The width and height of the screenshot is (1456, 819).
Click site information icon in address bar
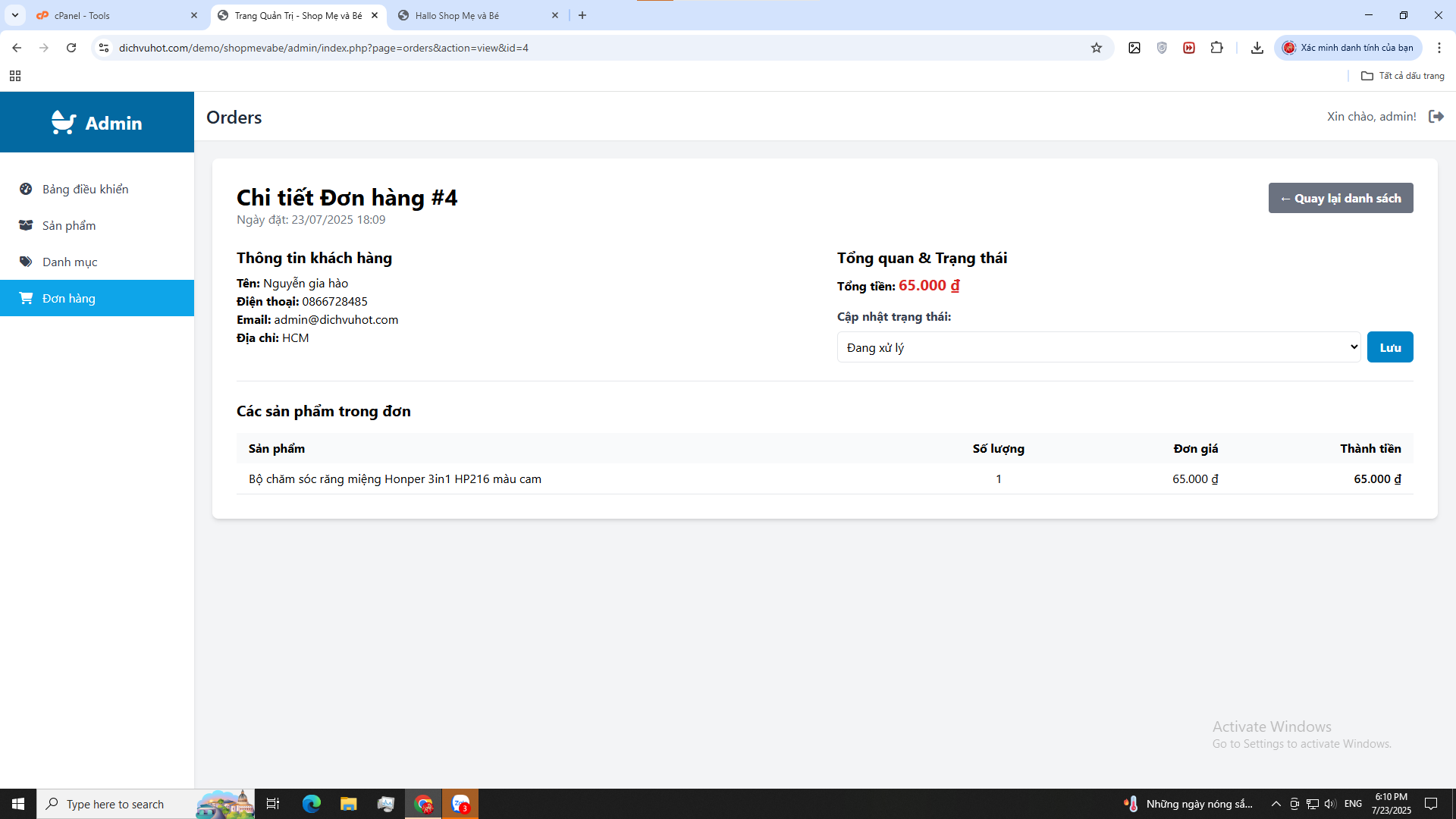click(104, 48)
